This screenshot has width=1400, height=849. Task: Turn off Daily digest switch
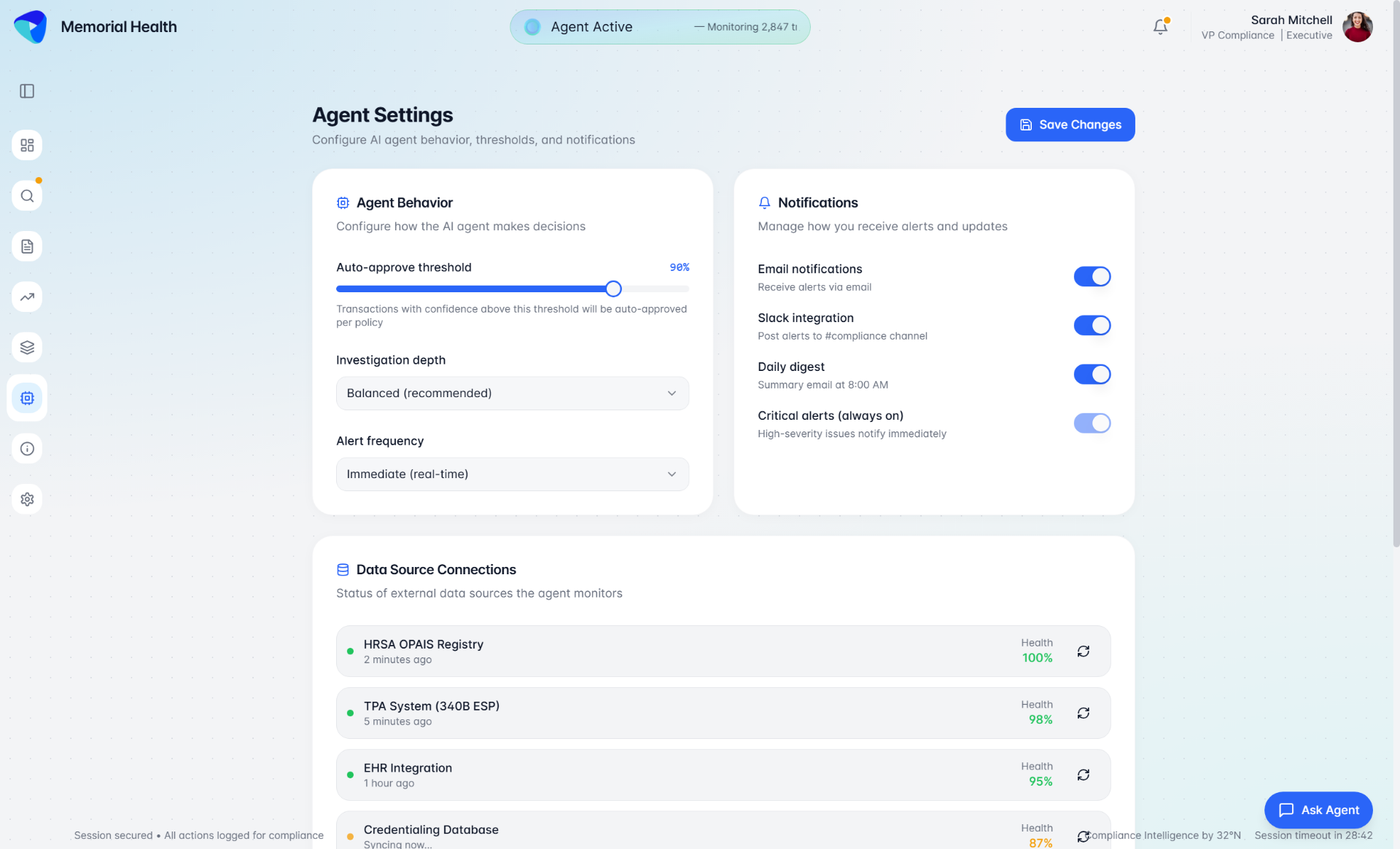click(1092, 374)
